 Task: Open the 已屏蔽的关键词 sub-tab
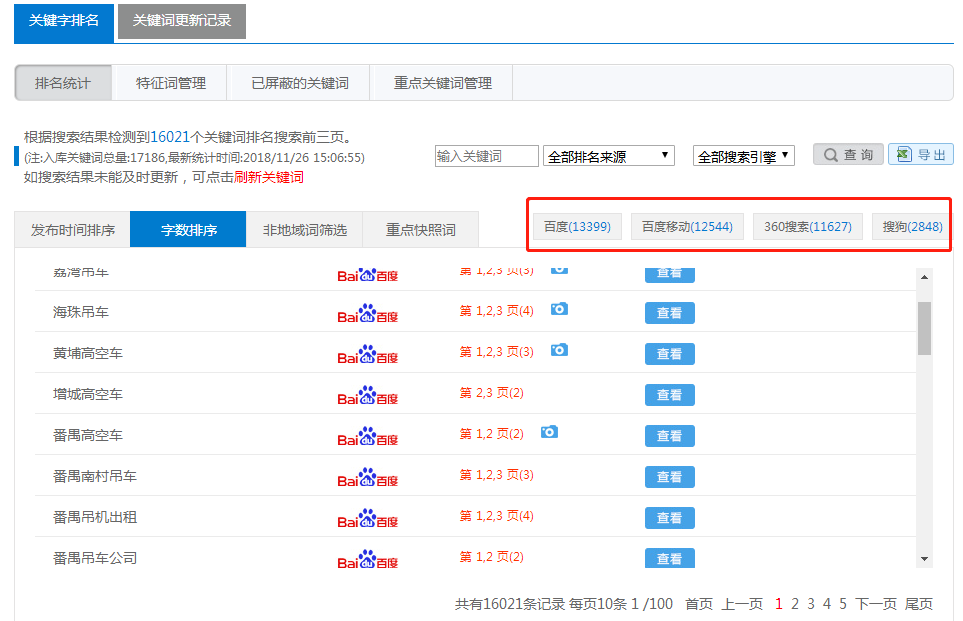click(300, 83)
